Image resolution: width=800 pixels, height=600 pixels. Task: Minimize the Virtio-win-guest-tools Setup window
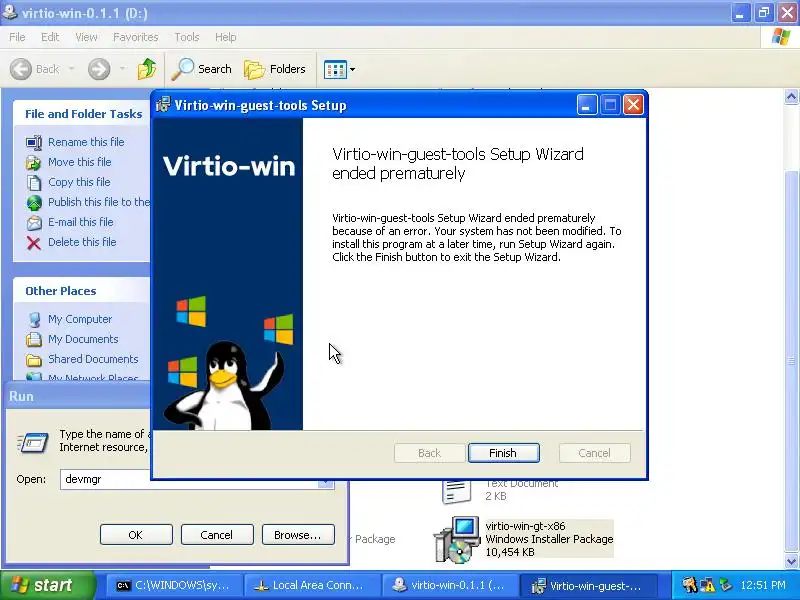click(x=587, y=105)
